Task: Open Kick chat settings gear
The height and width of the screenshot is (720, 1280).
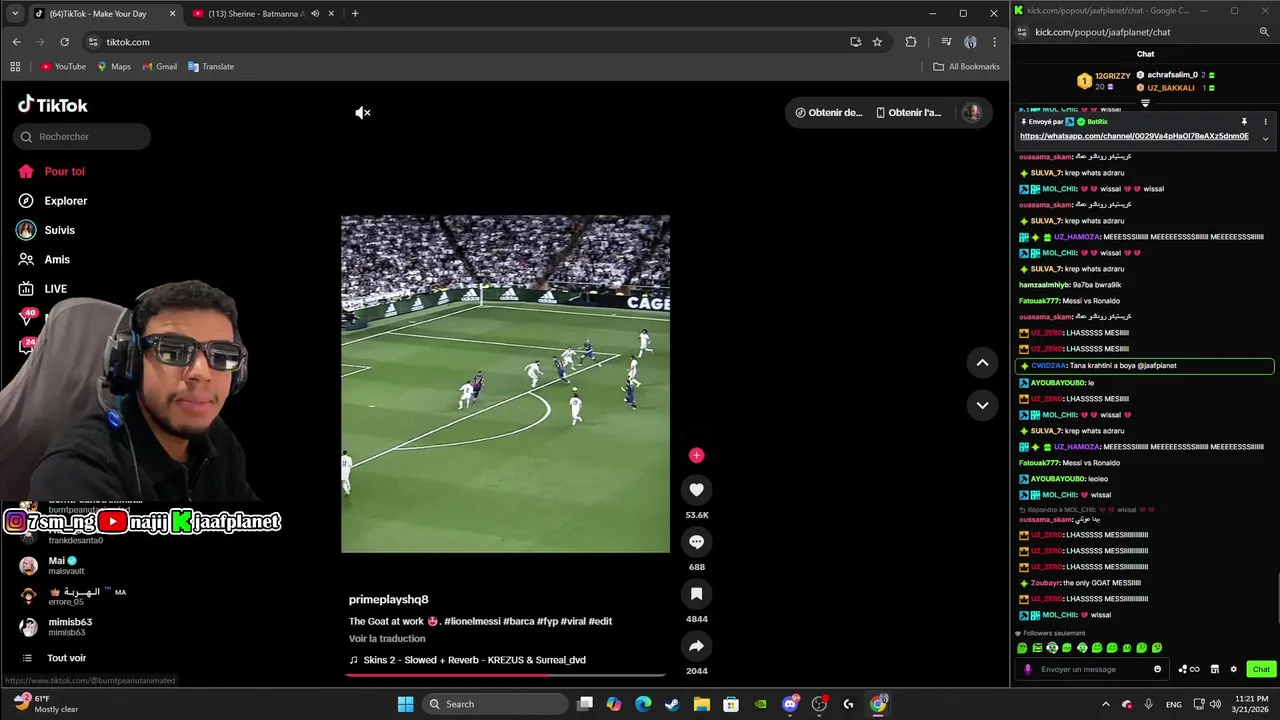Action: tap(1233, 670)
